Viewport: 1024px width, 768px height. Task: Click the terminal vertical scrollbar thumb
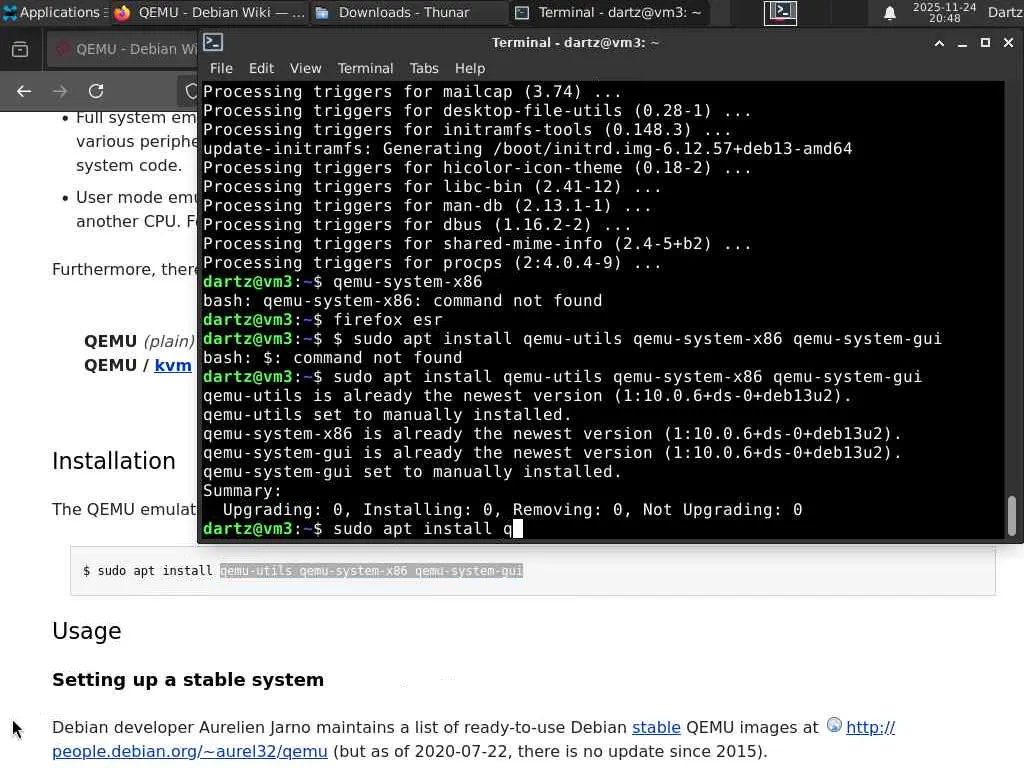click(x=1012, y=515)
